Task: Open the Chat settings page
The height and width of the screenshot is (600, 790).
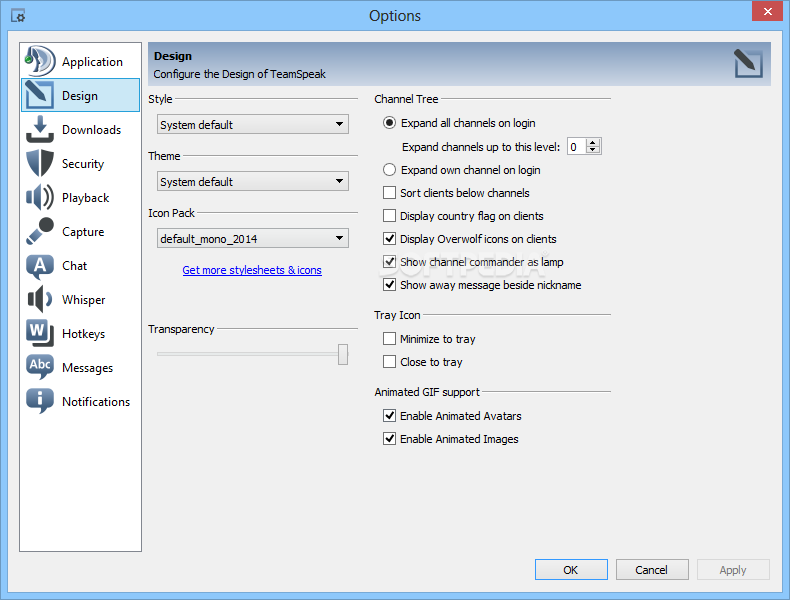Action: 81,265
